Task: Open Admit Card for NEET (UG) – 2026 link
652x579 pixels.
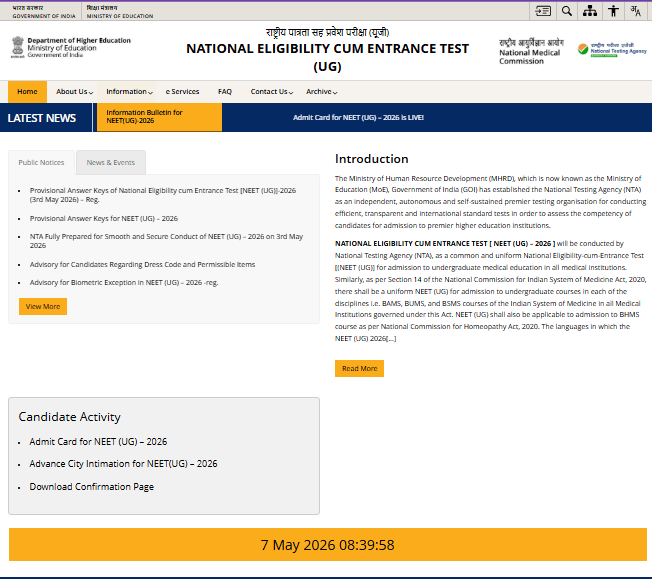Action: point(98,442)
